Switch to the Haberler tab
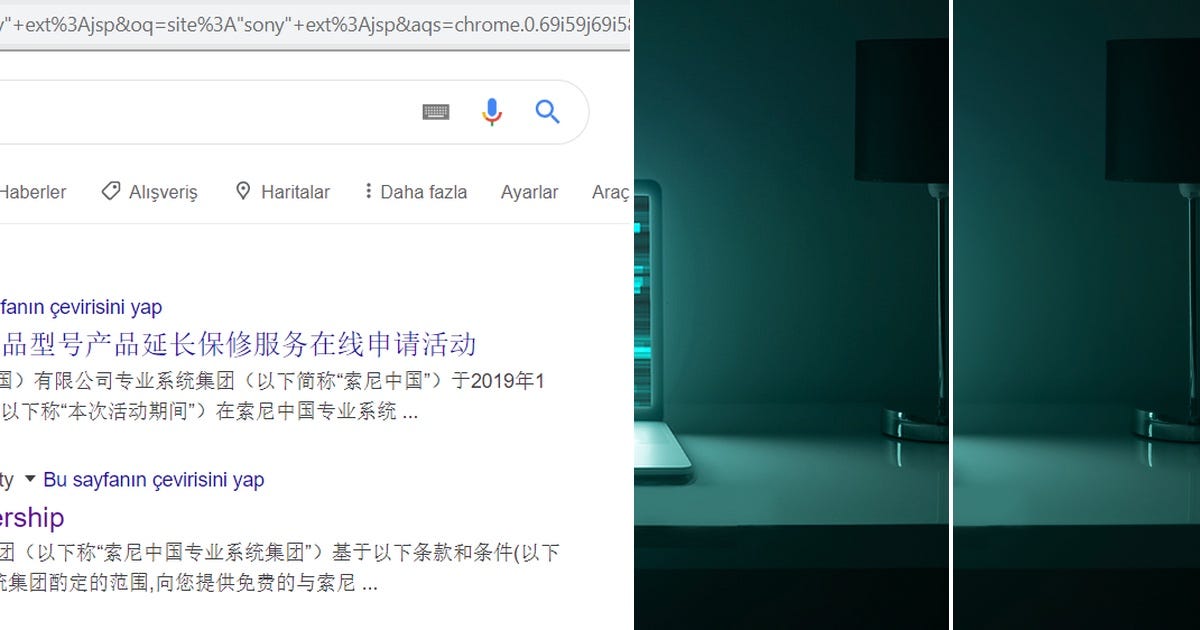This screenshot has height=630, width=1200. 33,192
